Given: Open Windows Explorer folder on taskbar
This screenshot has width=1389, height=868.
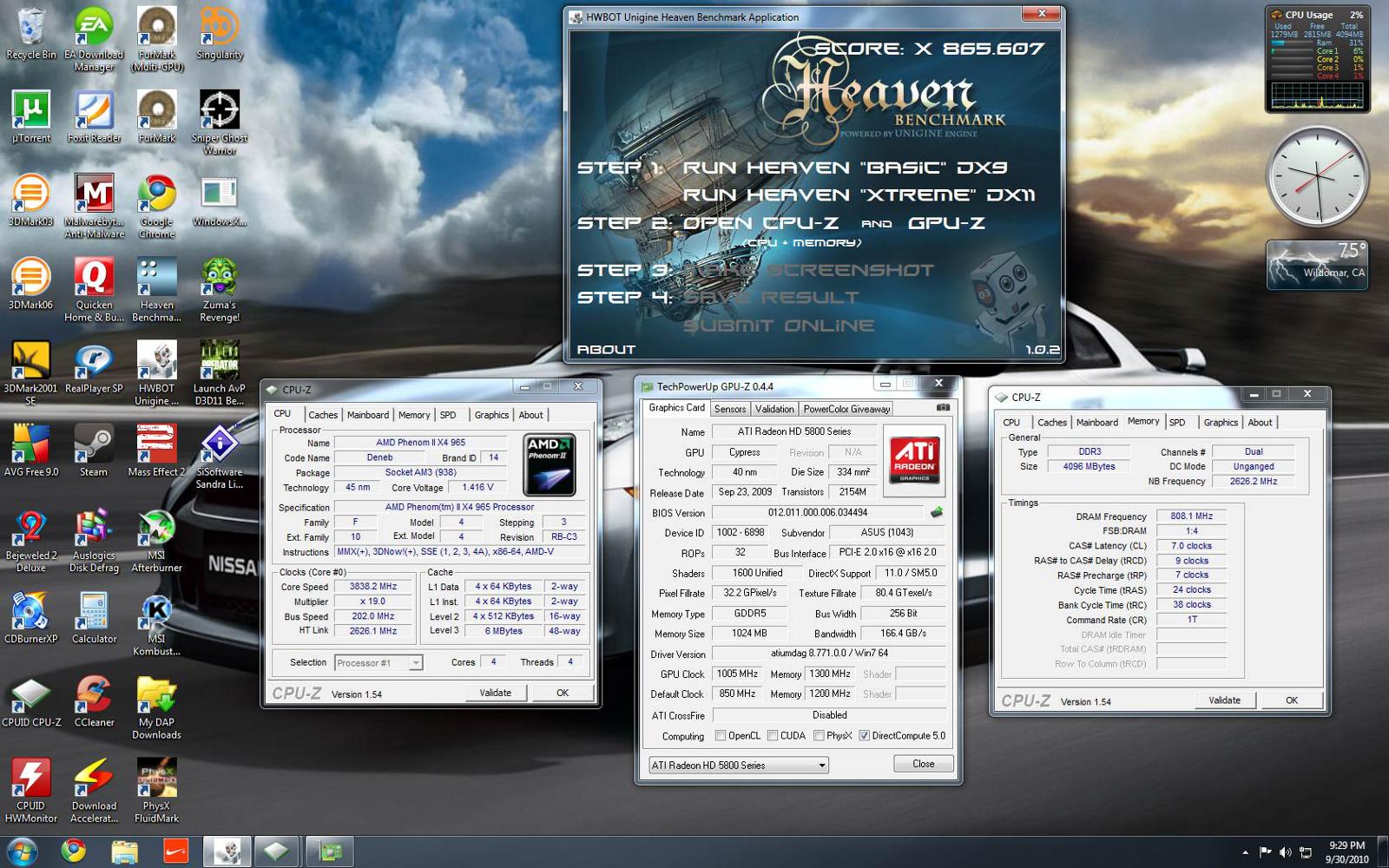Looking at the screenshot, I should coord(124,852).
